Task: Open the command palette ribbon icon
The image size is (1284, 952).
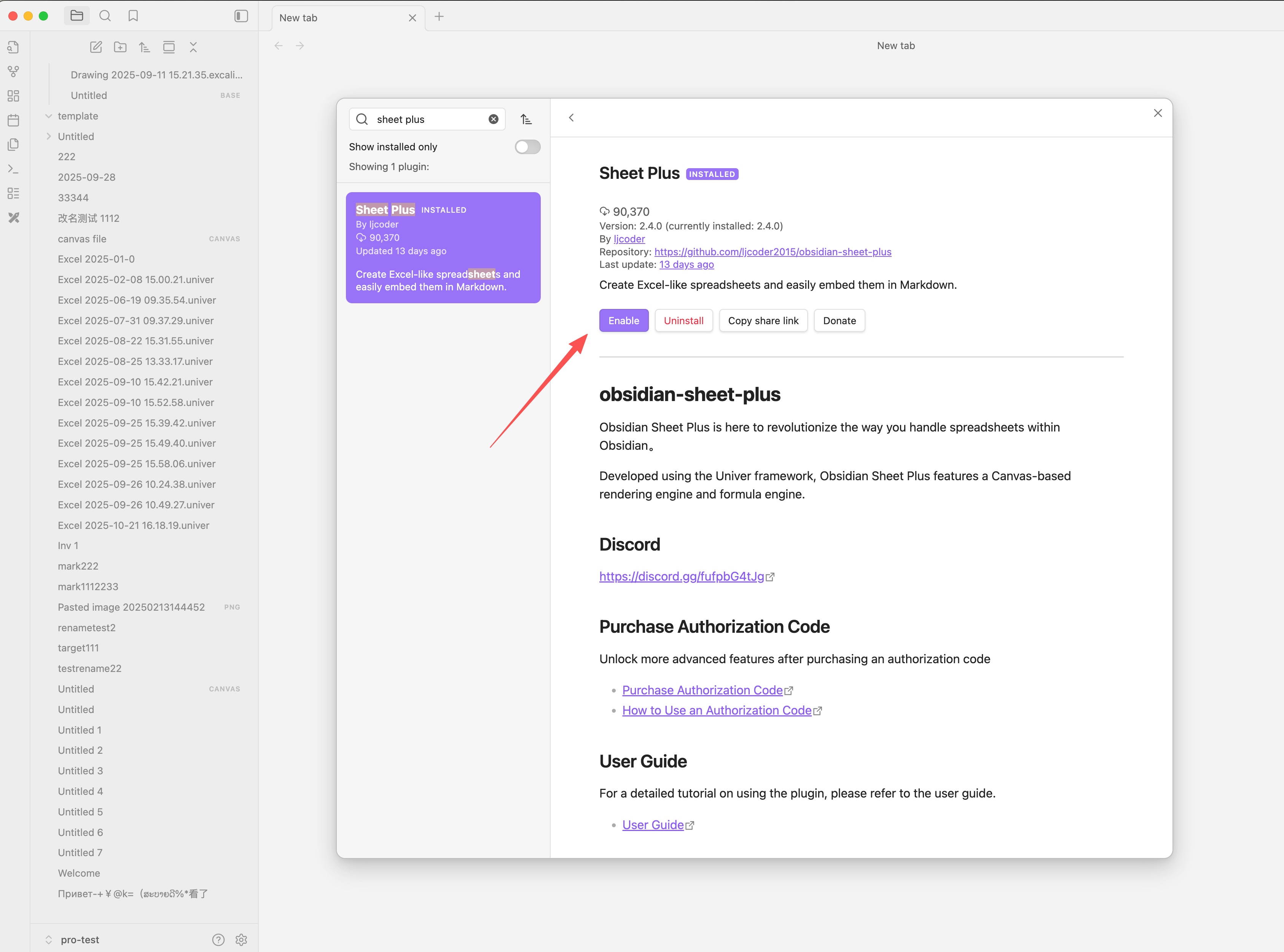Action: tap(13, 169)
